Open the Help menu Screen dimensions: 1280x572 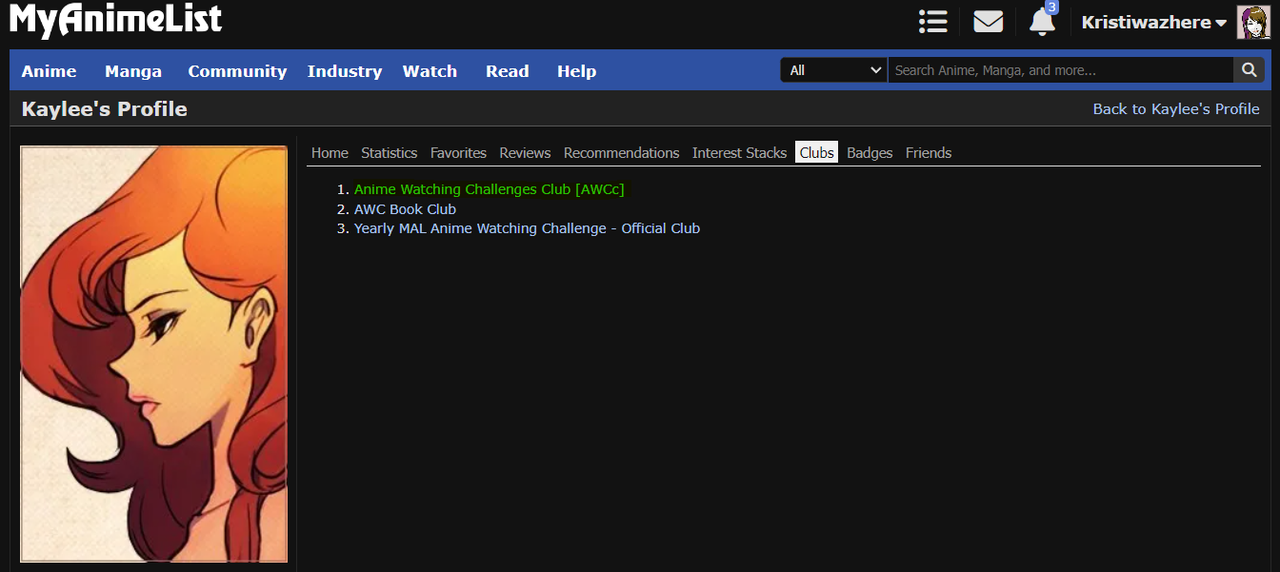point(577,71)
